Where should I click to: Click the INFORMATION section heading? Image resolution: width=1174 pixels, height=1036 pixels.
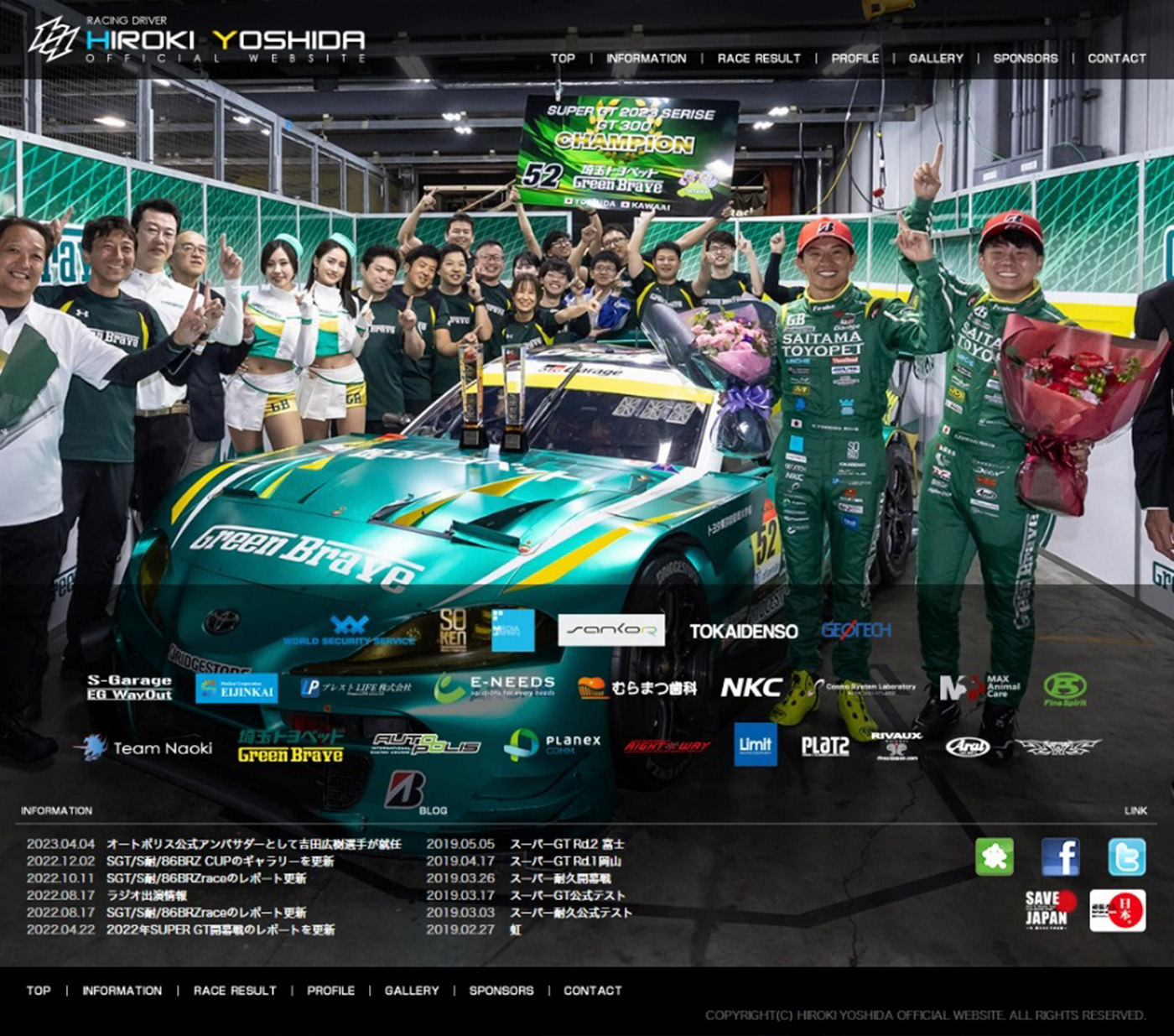pyautogui.click(x=56, y=810)
